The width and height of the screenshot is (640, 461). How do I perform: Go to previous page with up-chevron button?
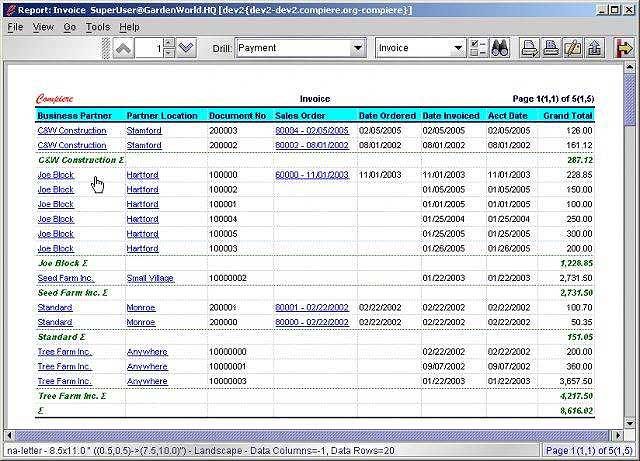(x=123, y=49)
